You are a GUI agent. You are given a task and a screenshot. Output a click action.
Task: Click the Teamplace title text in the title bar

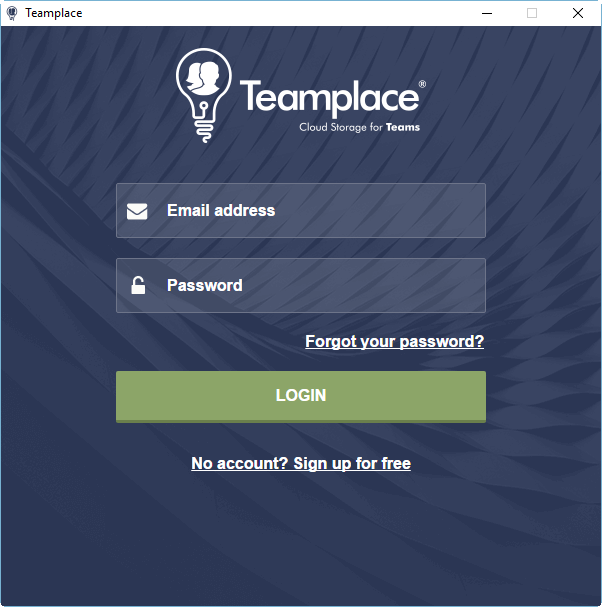pyautogui.click(x=54, y=13)
